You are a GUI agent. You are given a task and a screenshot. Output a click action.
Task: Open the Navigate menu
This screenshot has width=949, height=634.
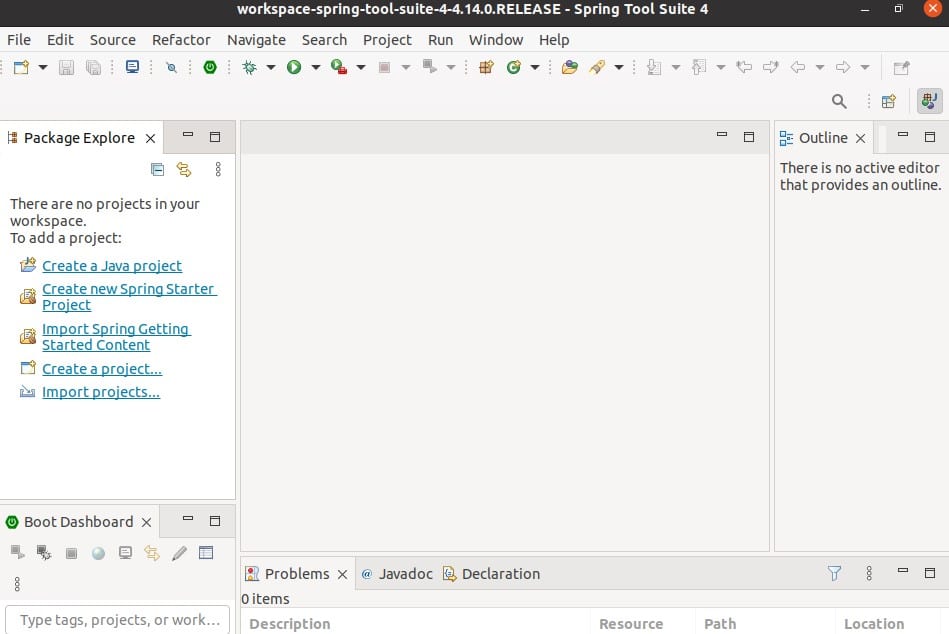coord(257,40)
